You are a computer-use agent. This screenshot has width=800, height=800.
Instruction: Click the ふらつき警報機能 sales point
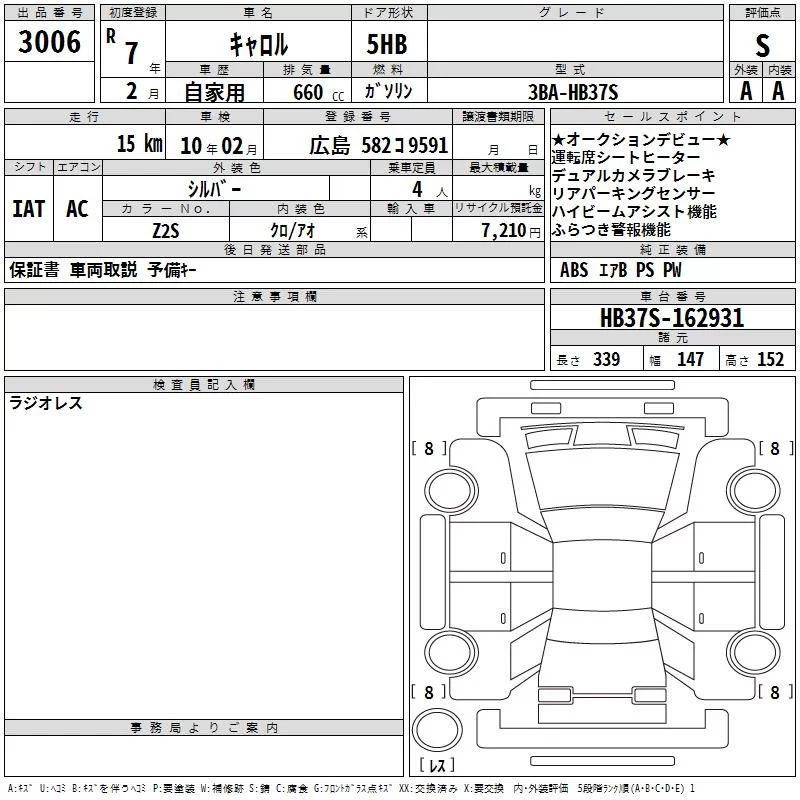(x=611, y=230)
